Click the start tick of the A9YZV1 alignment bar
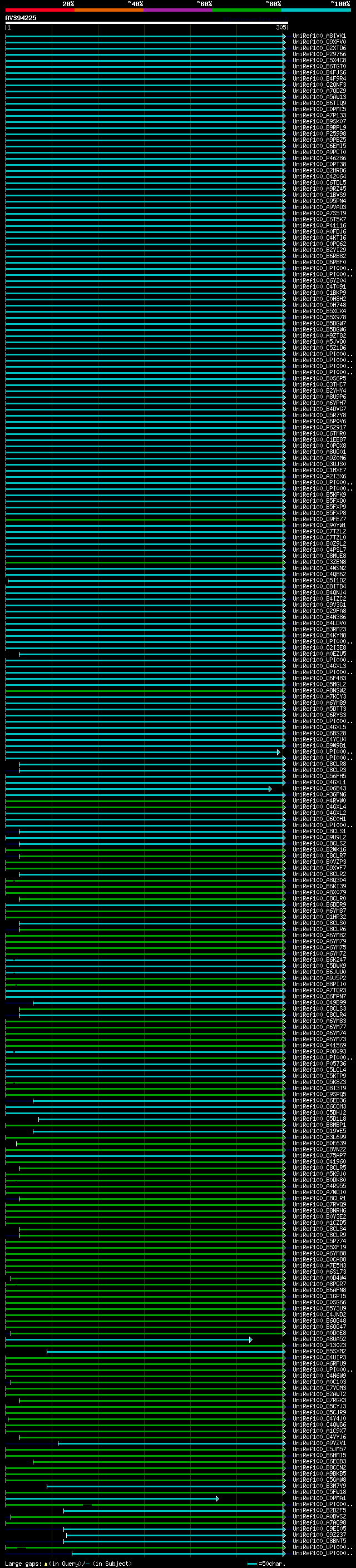356x1568 pixels. pyautogui.click(x=58, y=1444)
